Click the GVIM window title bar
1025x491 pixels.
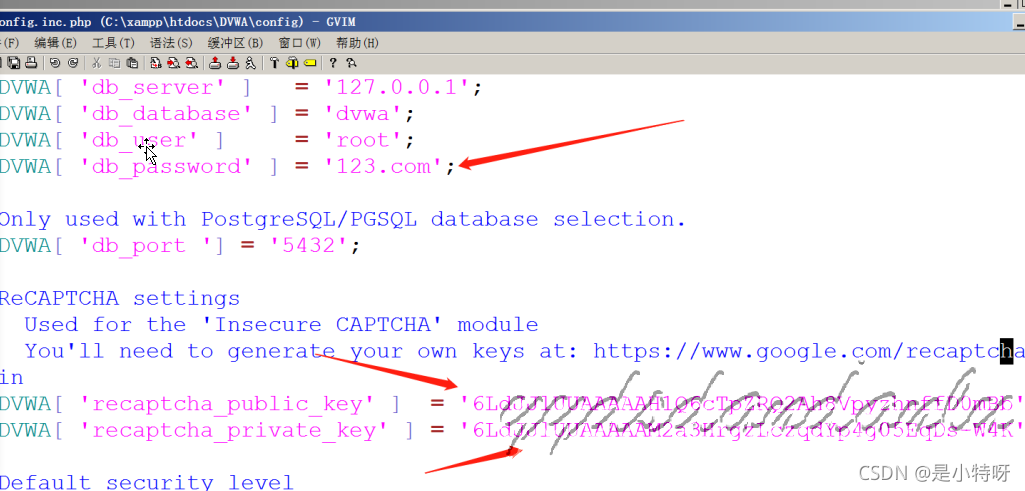tap(512, 22)
